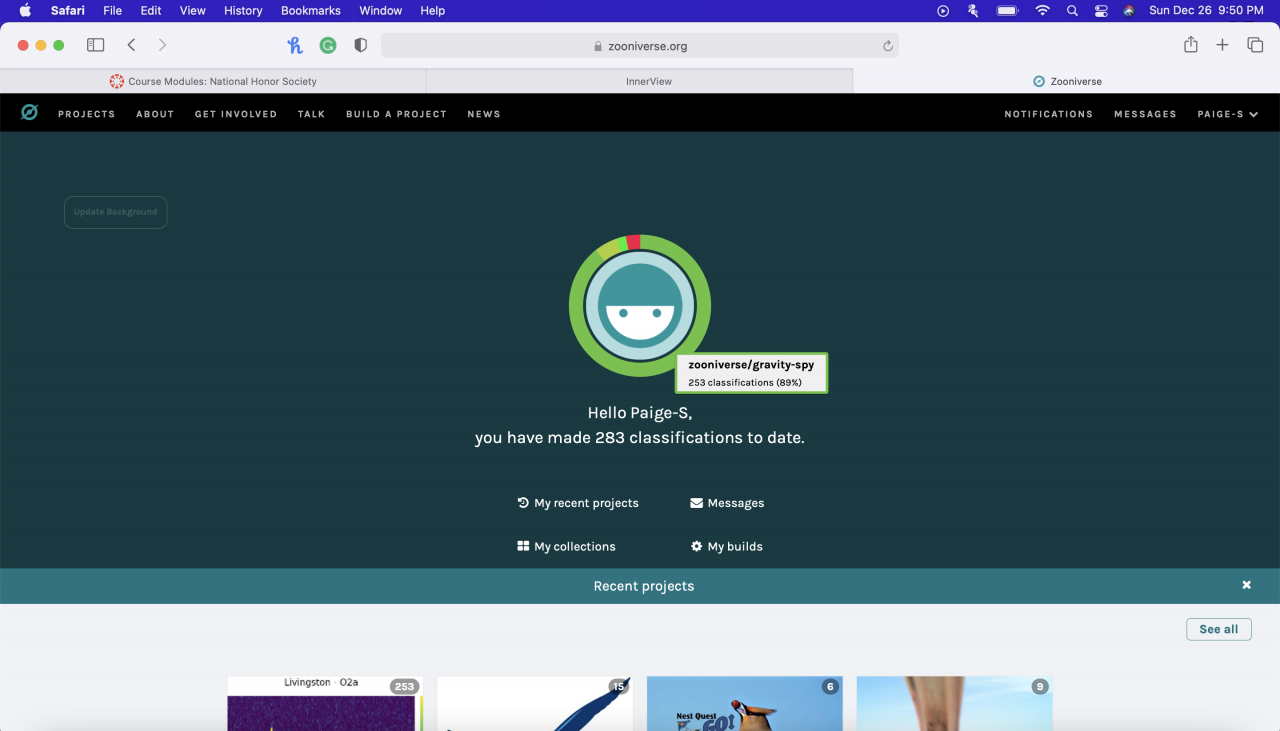The height and width of the screenshot is (731, 1280).
Task: Show tab overview icon
Action: [x=1255, y=45]
